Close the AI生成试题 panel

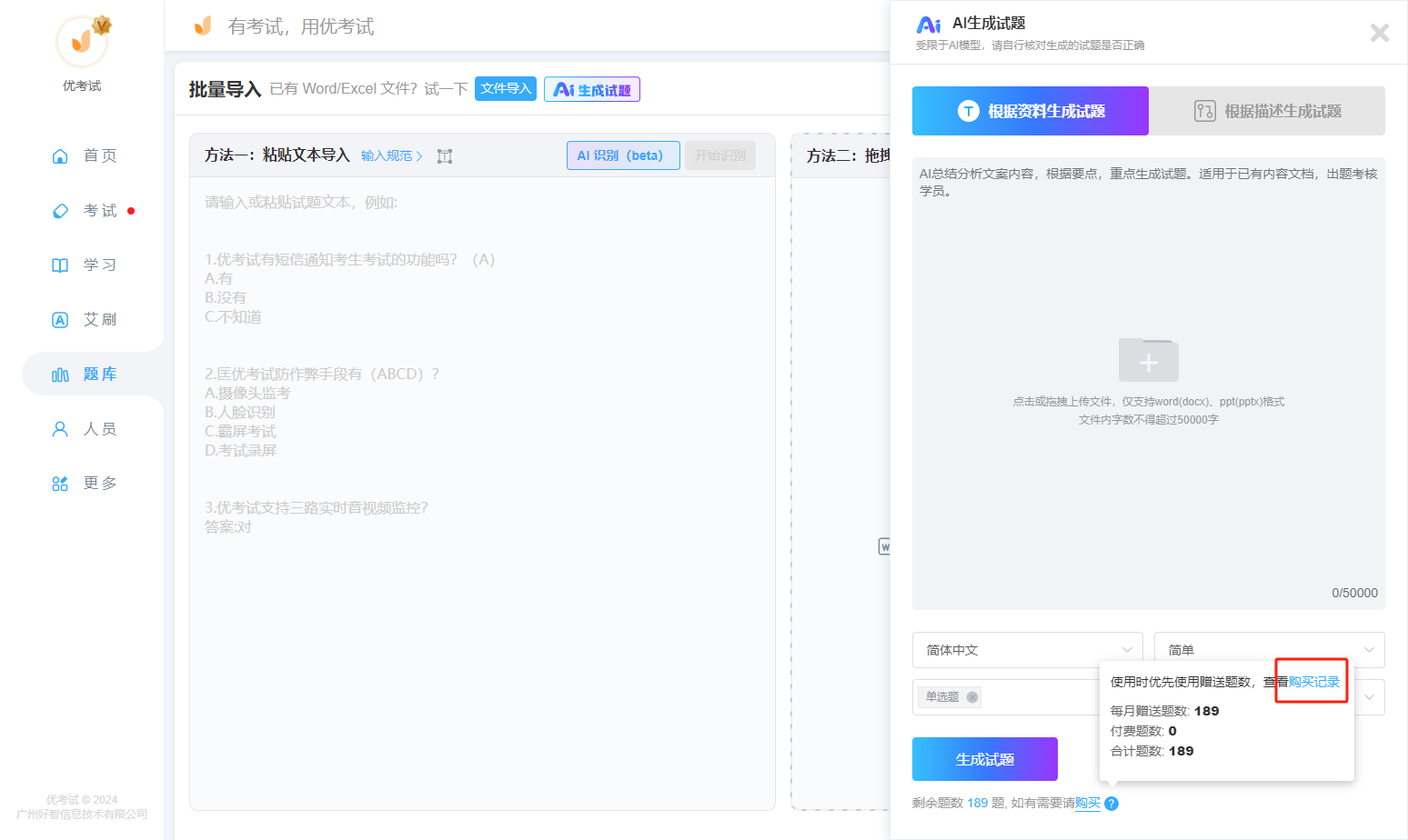1379,33
